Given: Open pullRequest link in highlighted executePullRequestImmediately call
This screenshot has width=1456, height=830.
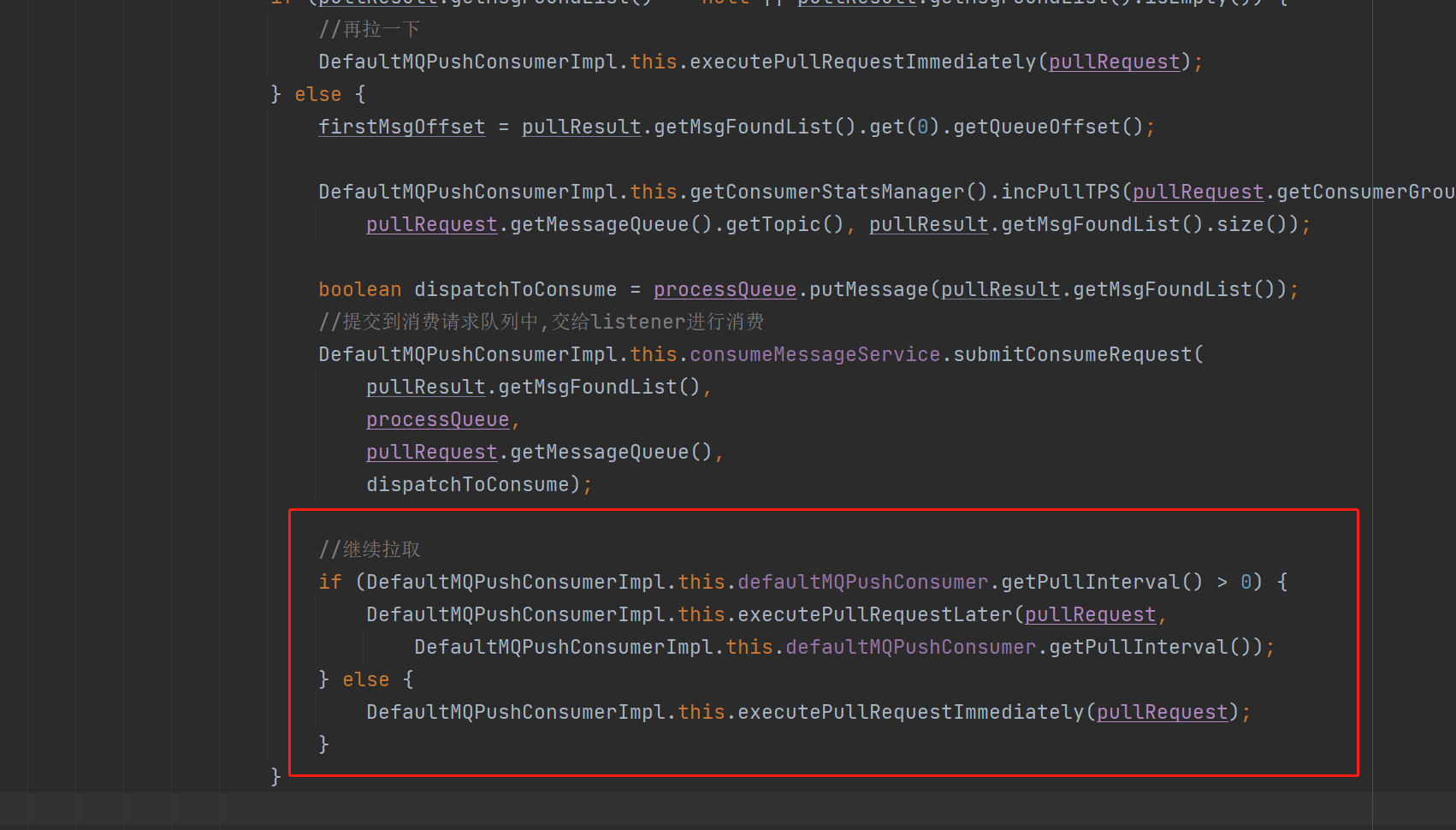Looking at the screenshot, I should point(1160,711).
